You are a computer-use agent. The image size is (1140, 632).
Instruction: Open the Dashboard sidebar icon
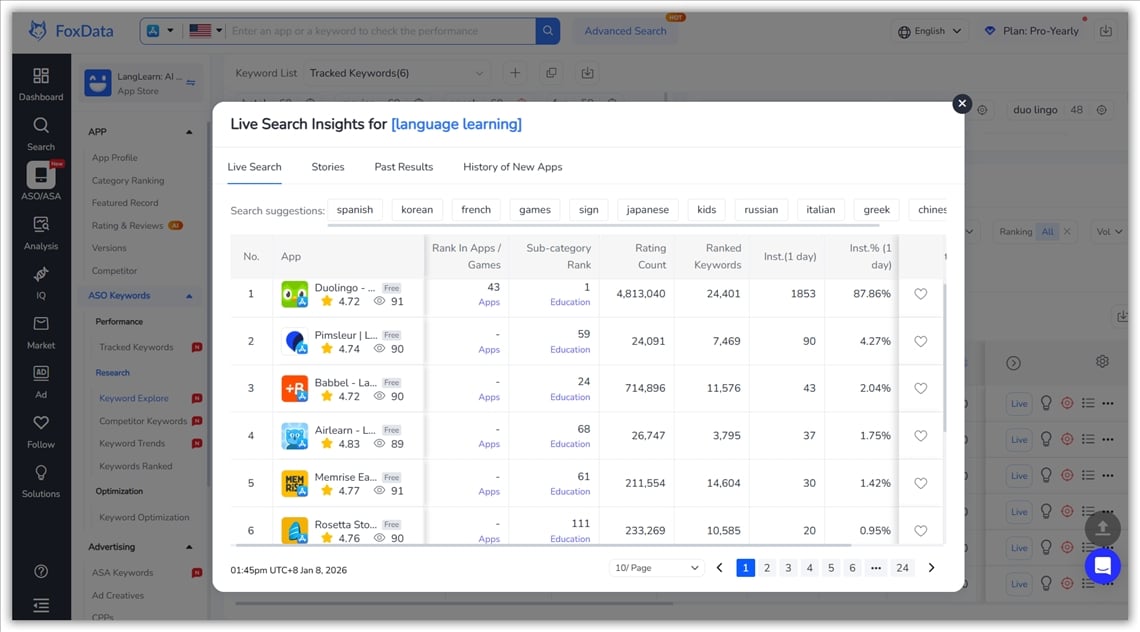41,84
